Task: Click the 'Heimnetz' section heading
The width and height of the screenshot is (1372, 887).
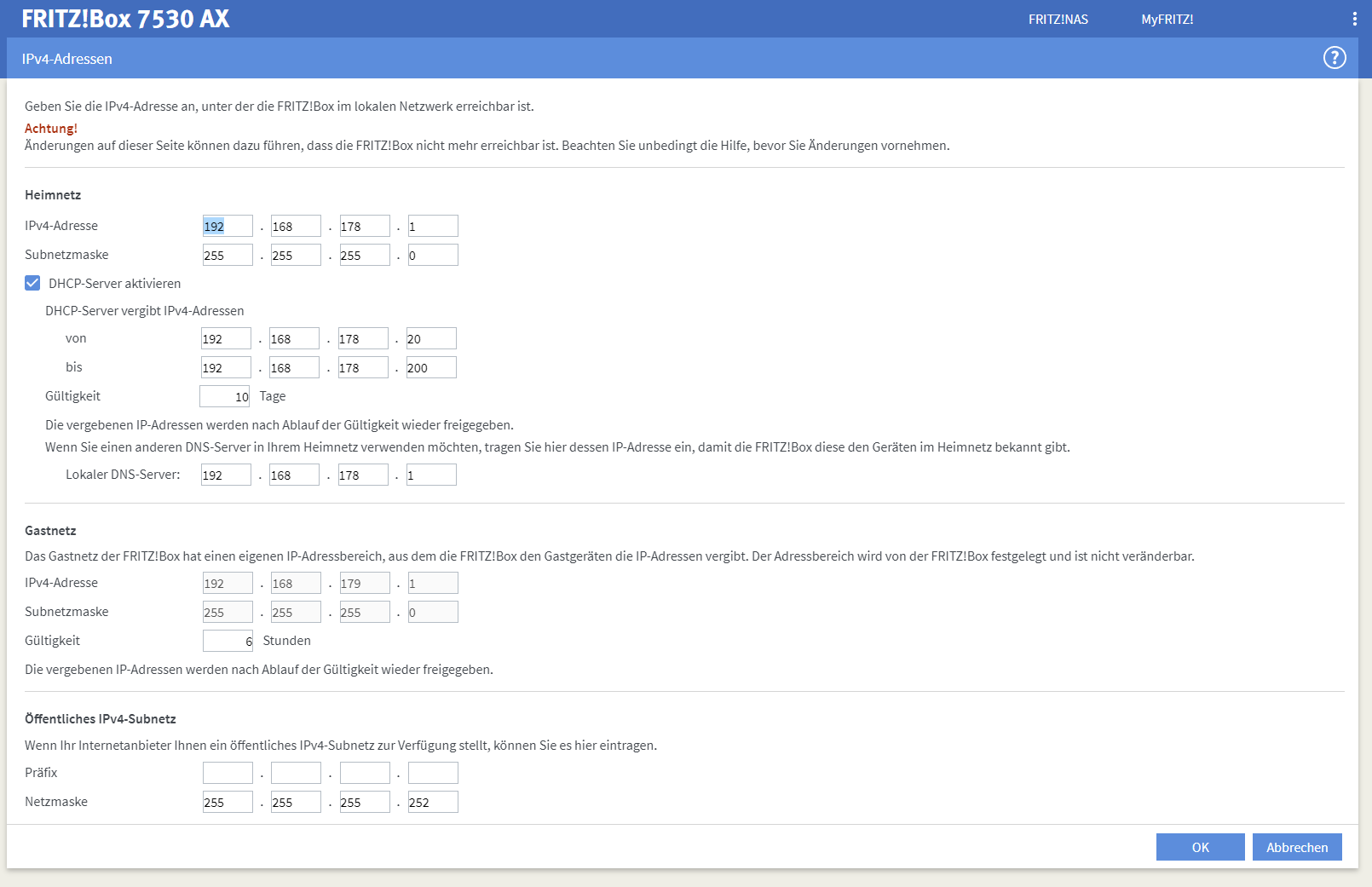Action: tap(53, 195)
